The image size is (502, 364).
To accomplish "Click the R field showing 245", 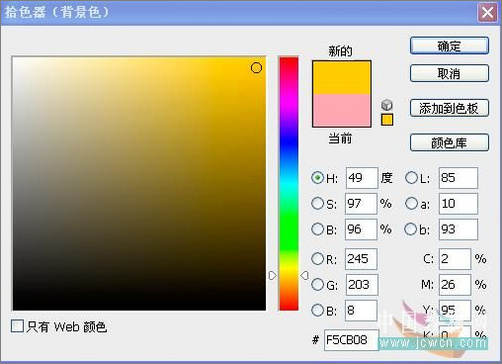I will (361, 259).
